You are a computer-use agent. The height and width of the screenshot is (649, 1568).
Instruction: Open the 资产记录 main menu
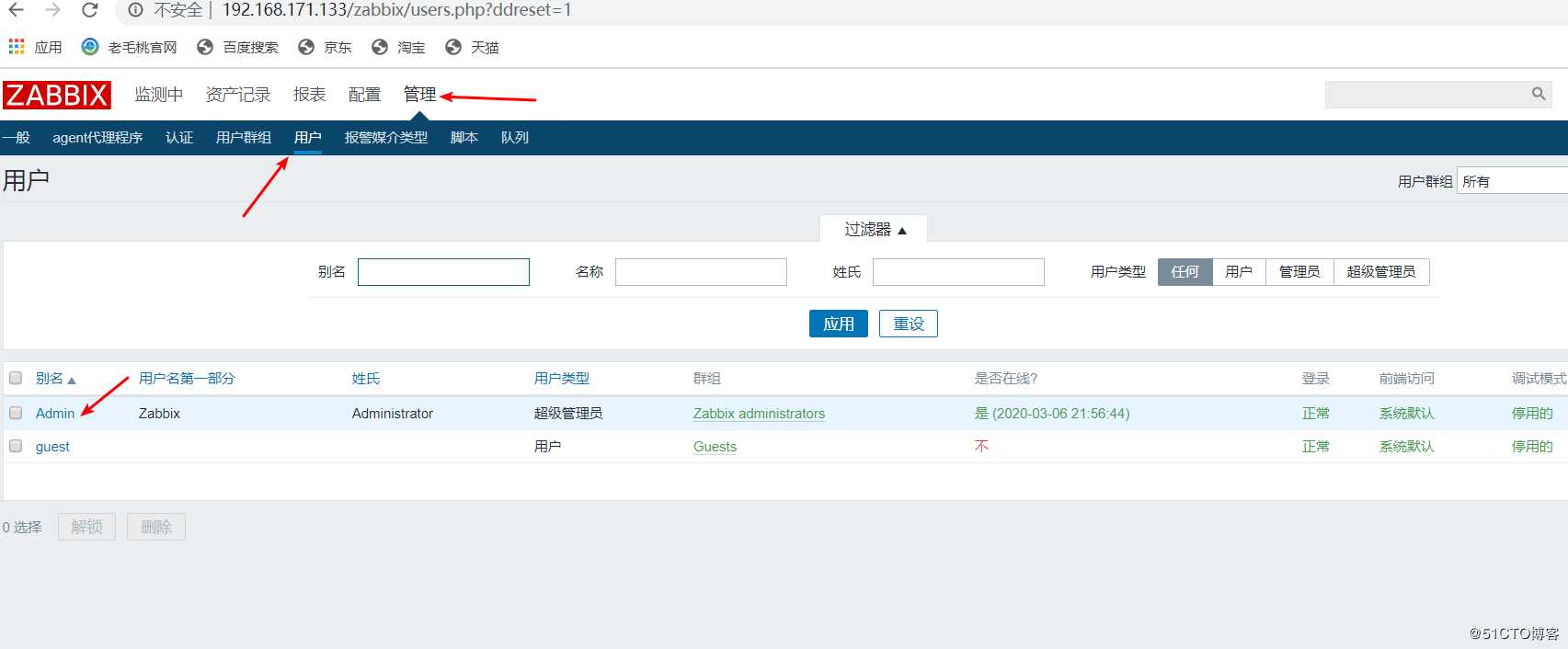point(238,95)
